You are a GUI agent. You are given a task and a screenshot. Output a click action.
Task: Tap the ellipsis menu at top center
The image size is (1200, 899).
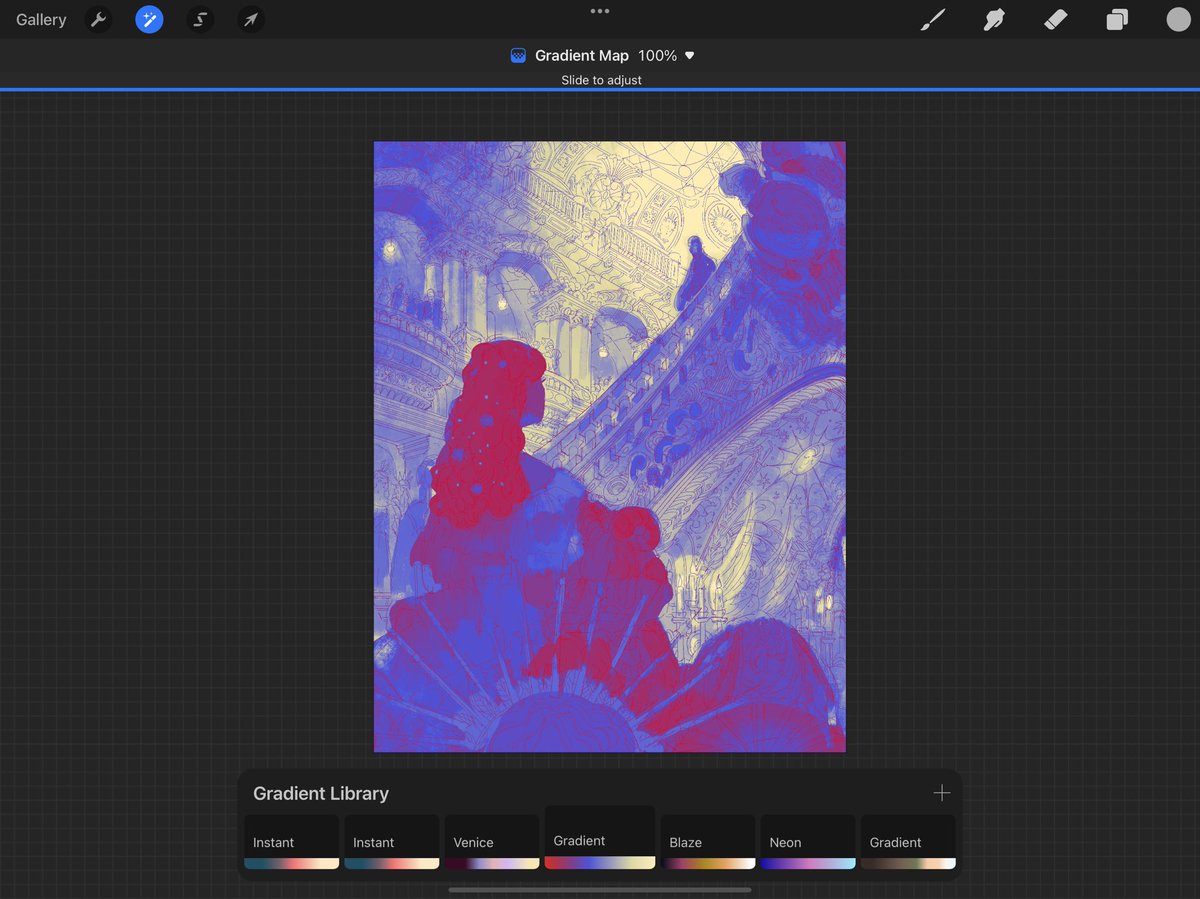599,11
